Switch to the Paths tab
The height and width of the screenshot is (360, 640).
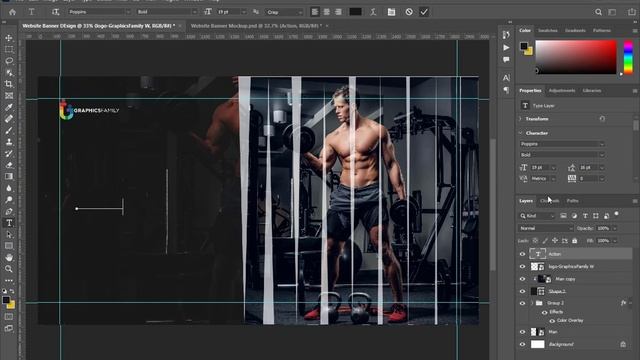click(x=573, y=201)
